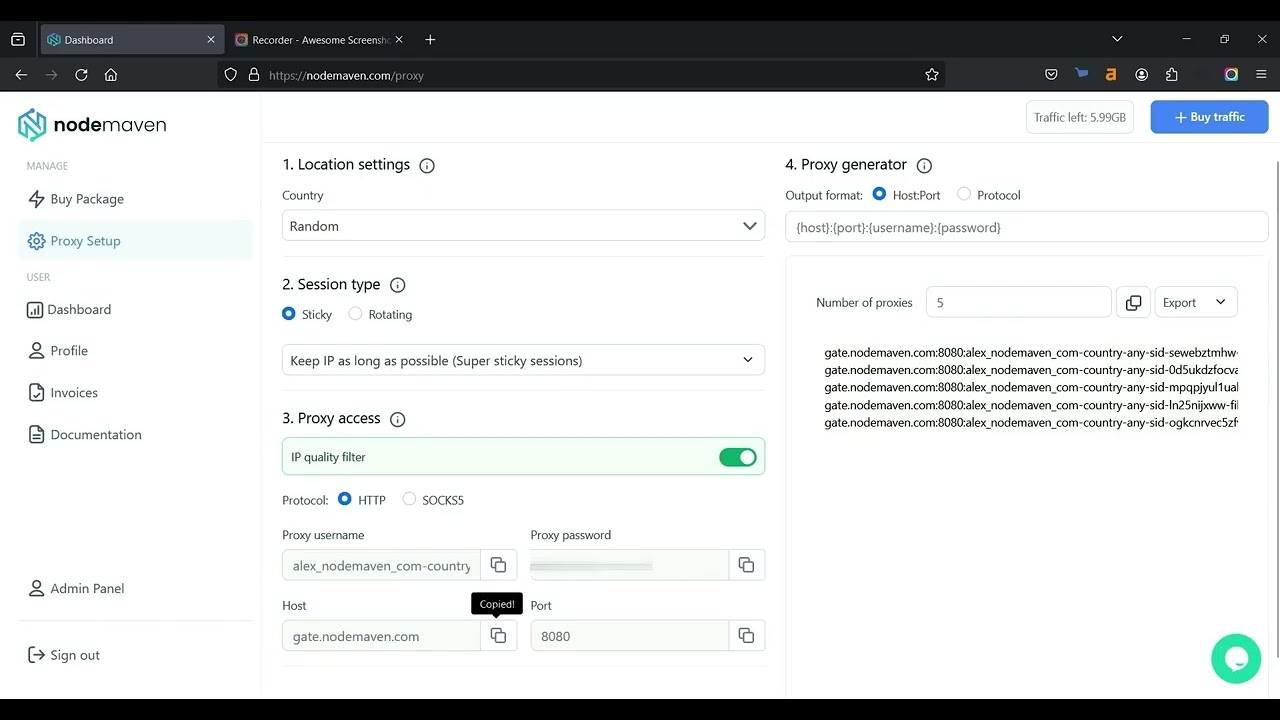
Task: Go back to previous page
Action: click(21, 75)
